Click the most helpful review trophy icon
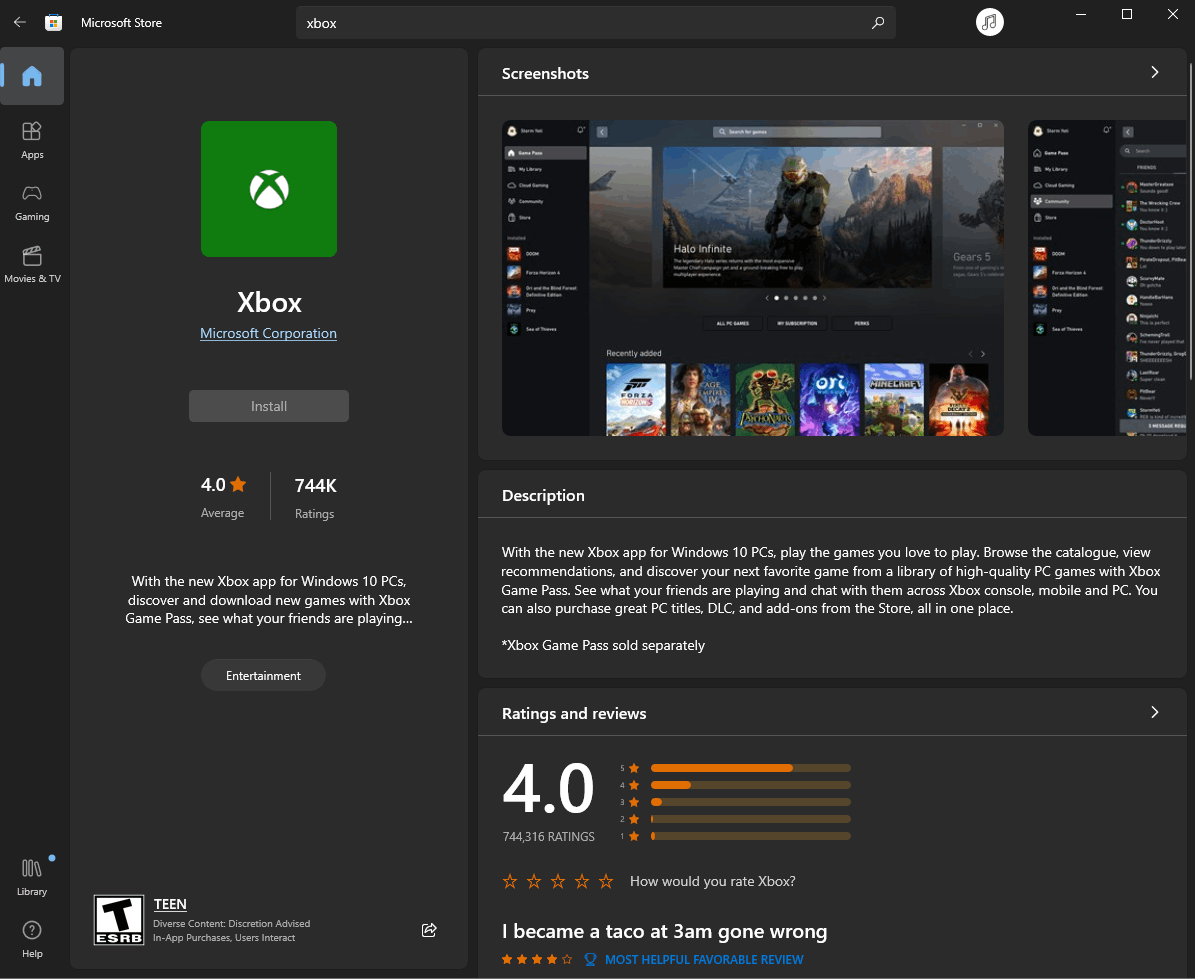The height and width of the screenshot is (979, 1195). point(590,959)
